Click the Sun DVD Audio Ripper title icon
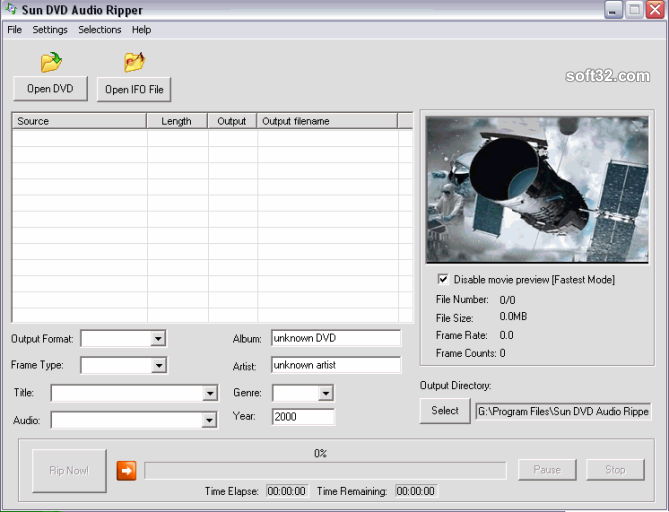The height and width of the screenshot is (512, 669). tap(11, 9)
